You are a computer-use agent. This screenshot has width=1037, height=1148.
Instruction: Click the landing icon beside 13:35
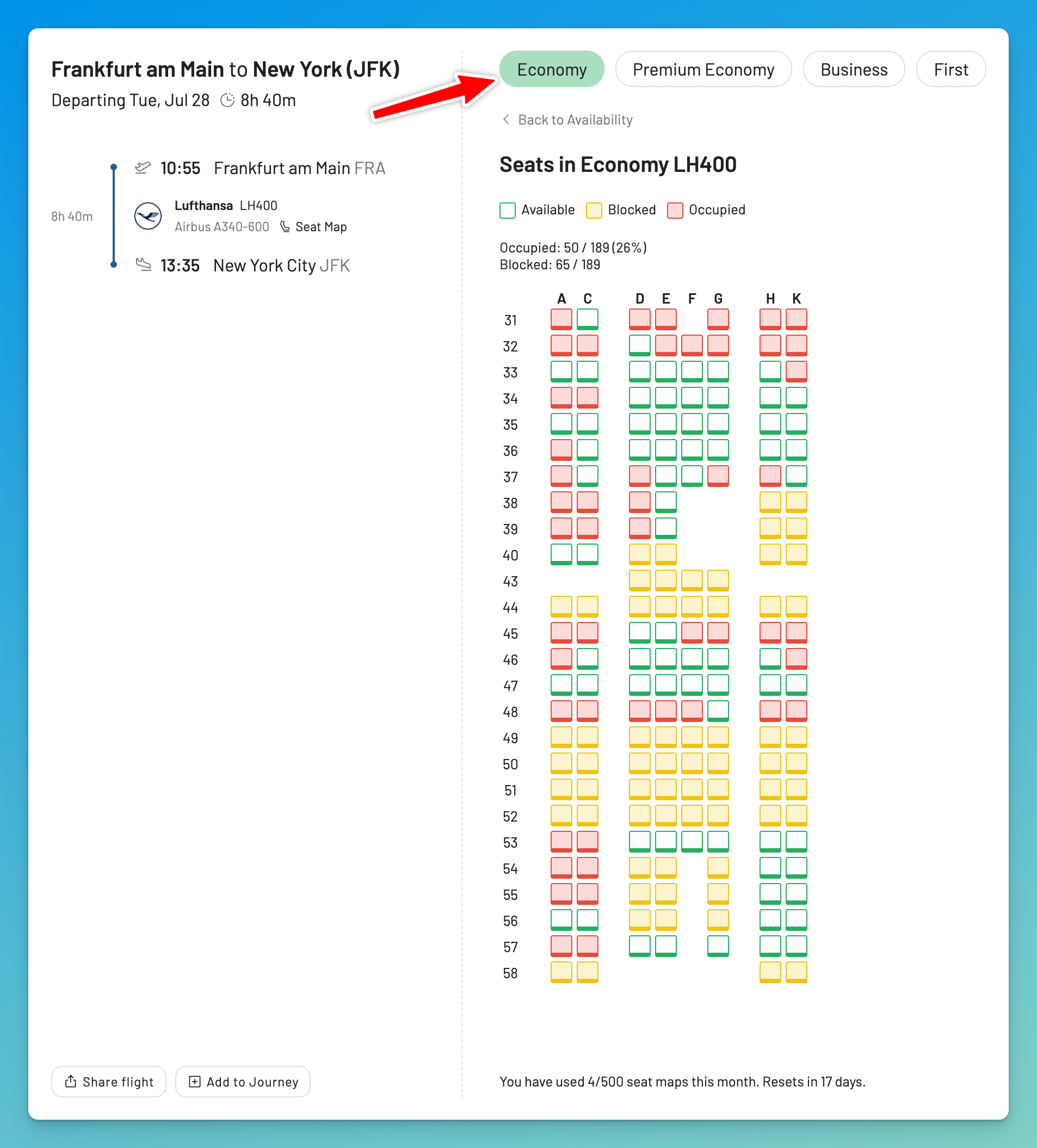pyautogui.click(x=143, y=265)
